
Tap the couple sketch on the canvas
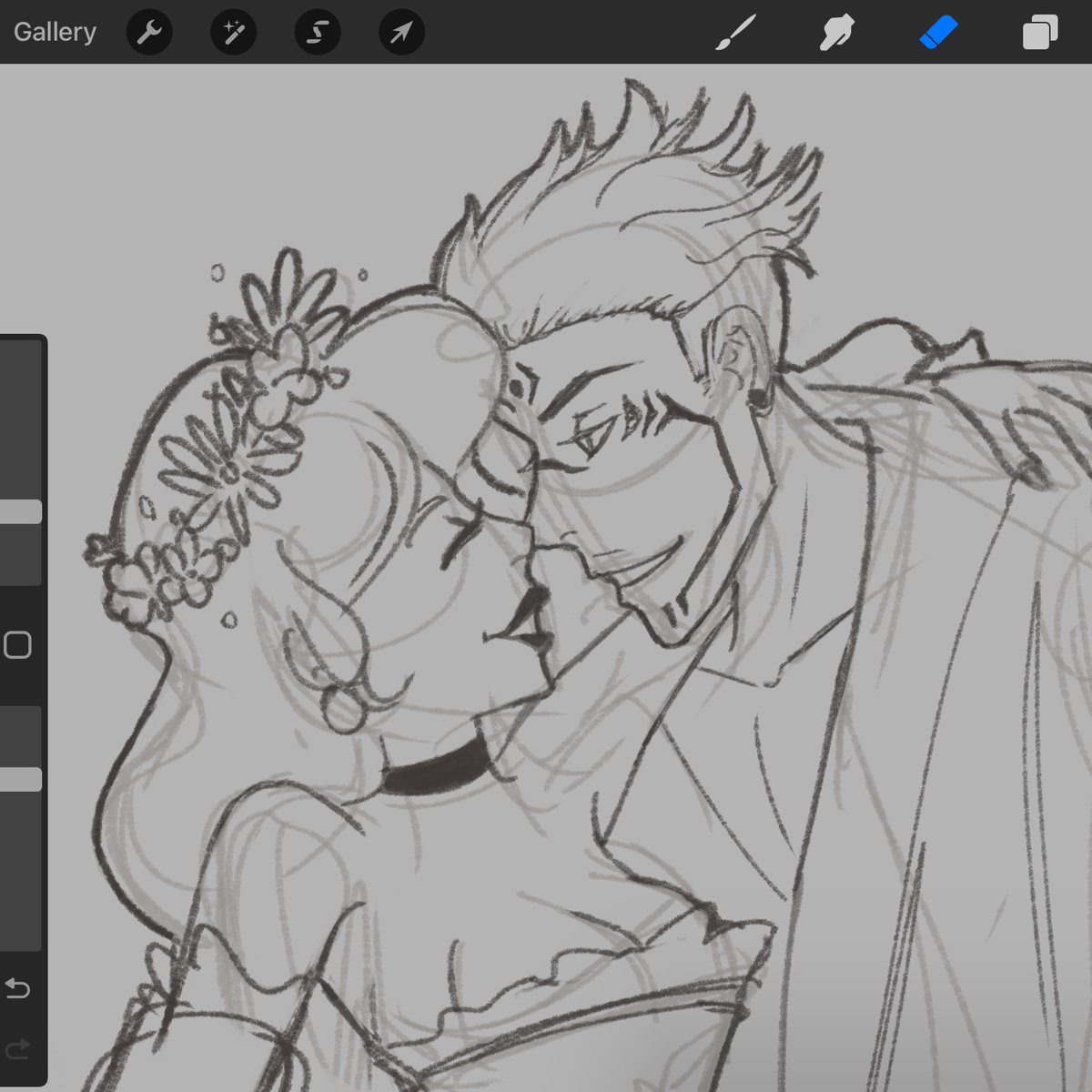tap(546, 546)
